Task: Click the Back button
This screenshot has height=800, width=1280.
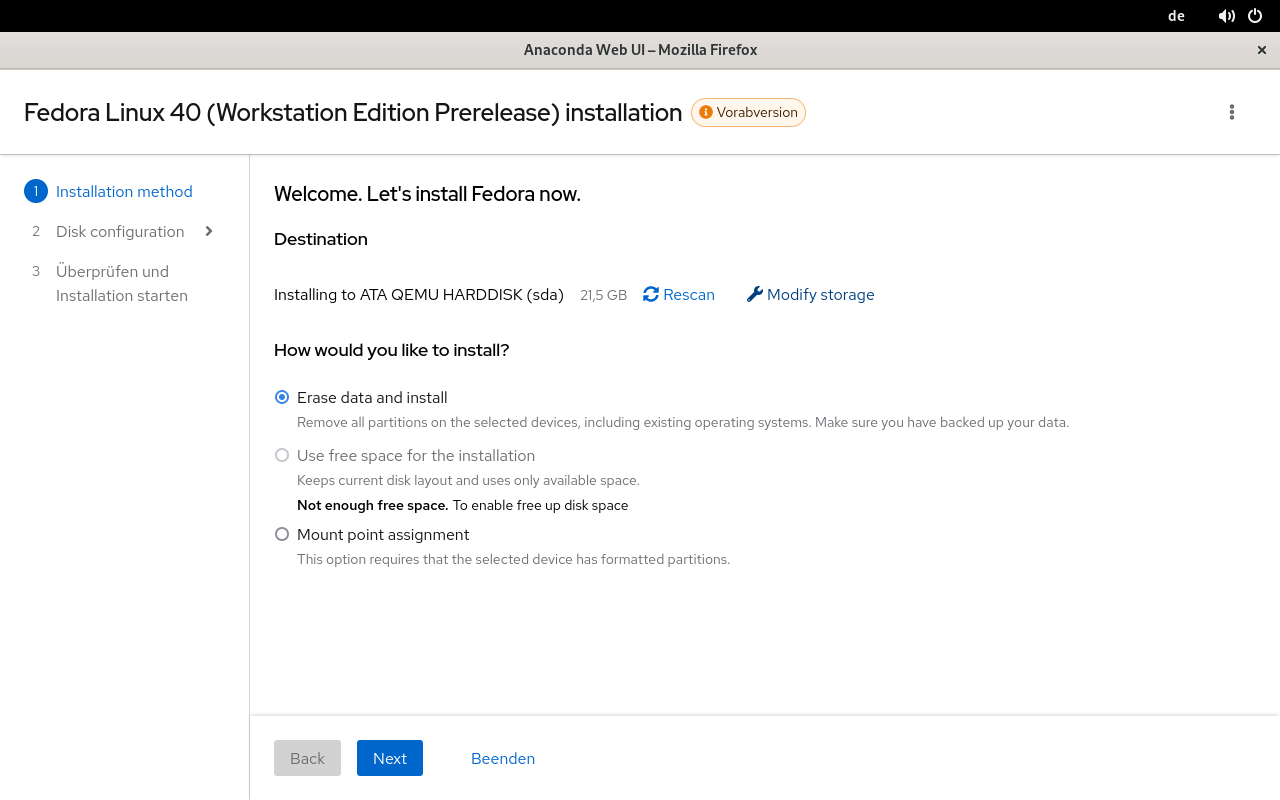Action: (307, 758)
